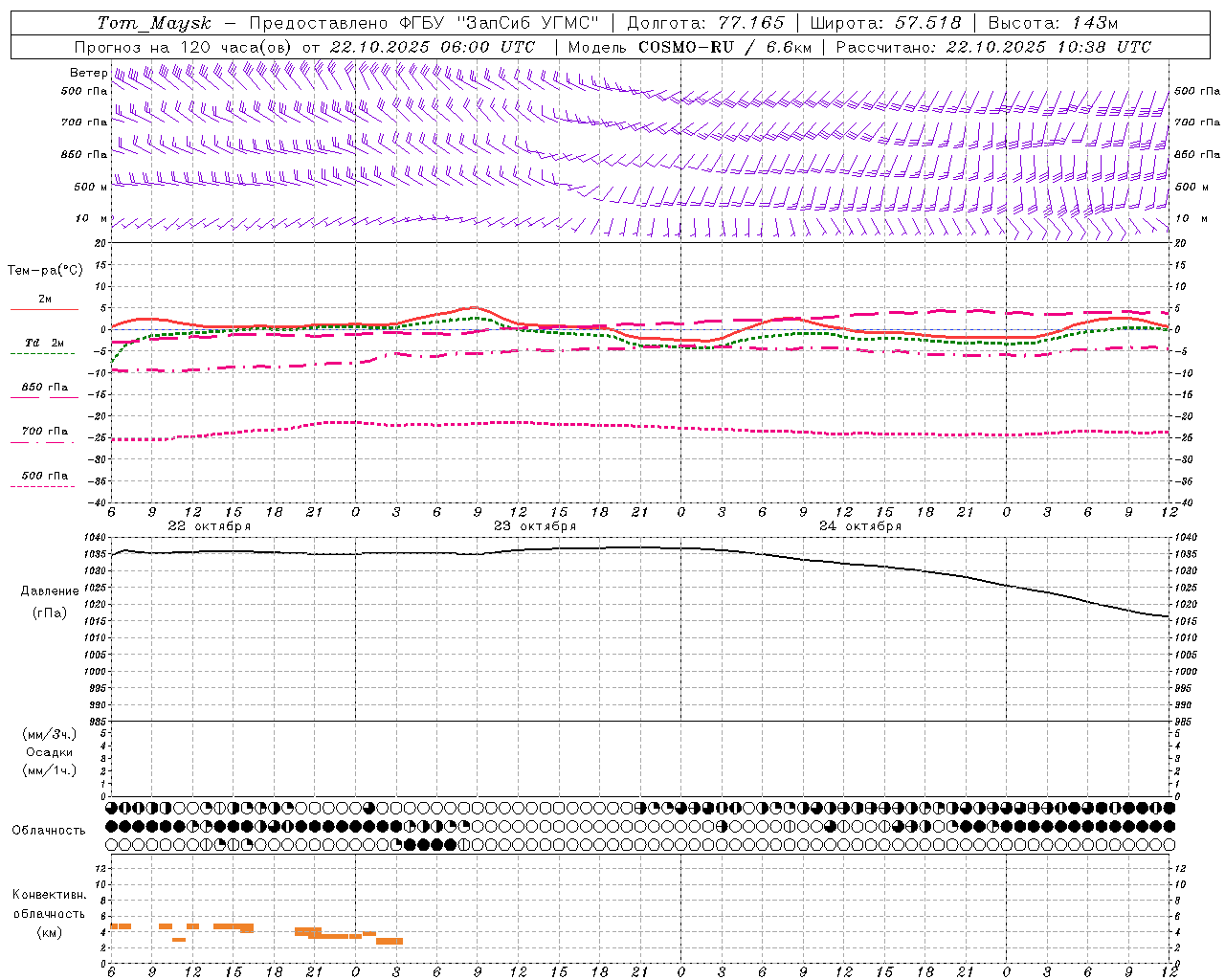Screen dimensions: 1225x980
Task: Click the Конвективн. convective label
Action: 49,895
